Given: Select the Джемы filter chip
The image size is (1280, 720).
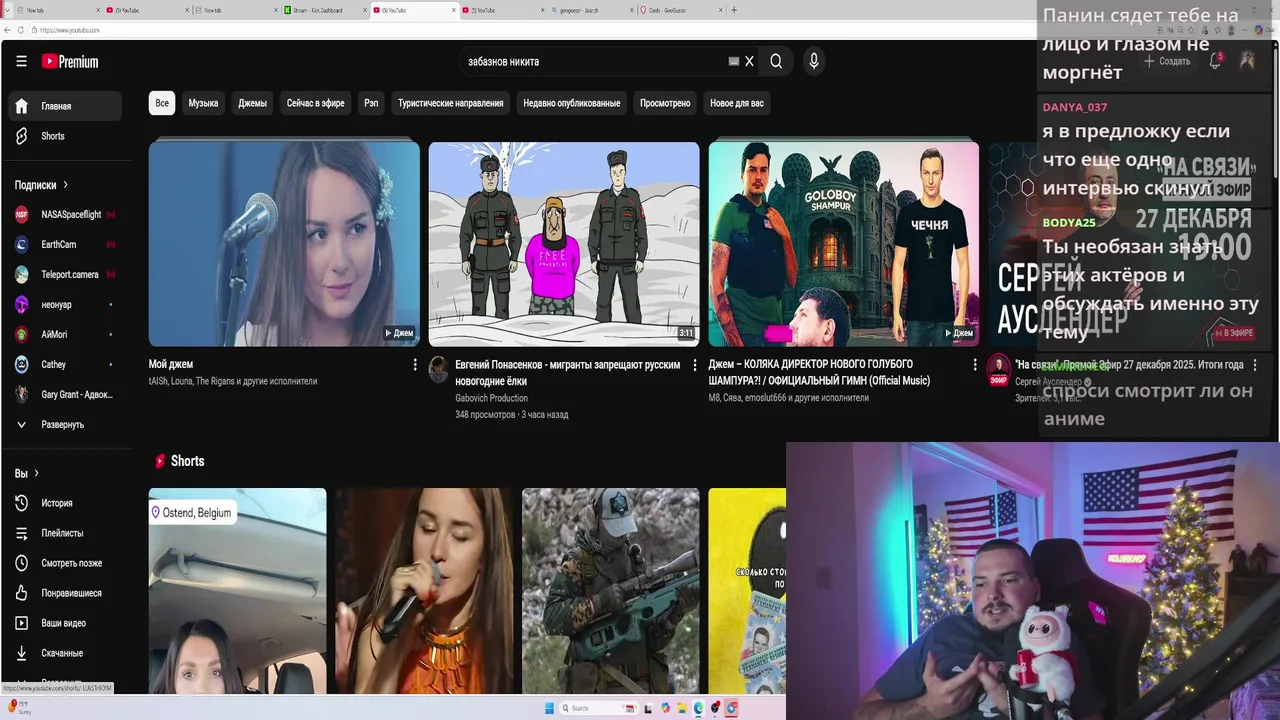Looking at the screenshot, I should (x=252, y=103).
